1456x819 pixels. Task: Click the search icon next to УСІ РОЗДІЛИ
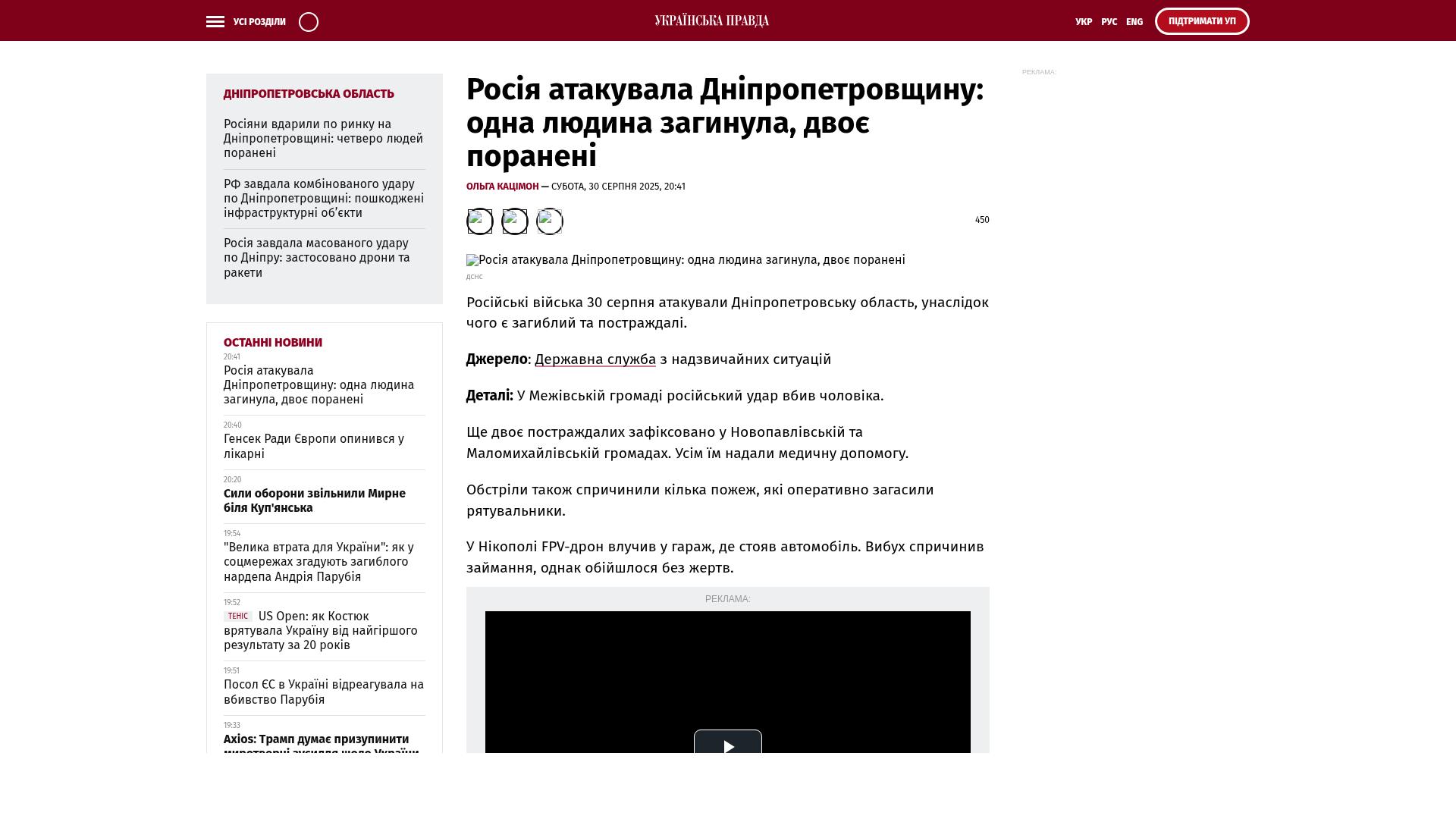(x=308, y=21)
